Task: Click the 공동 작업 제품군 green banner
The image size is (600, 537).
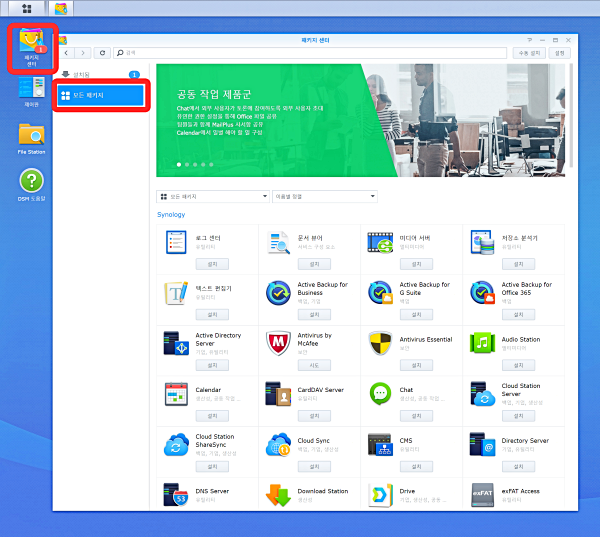Action: [276, 120]
